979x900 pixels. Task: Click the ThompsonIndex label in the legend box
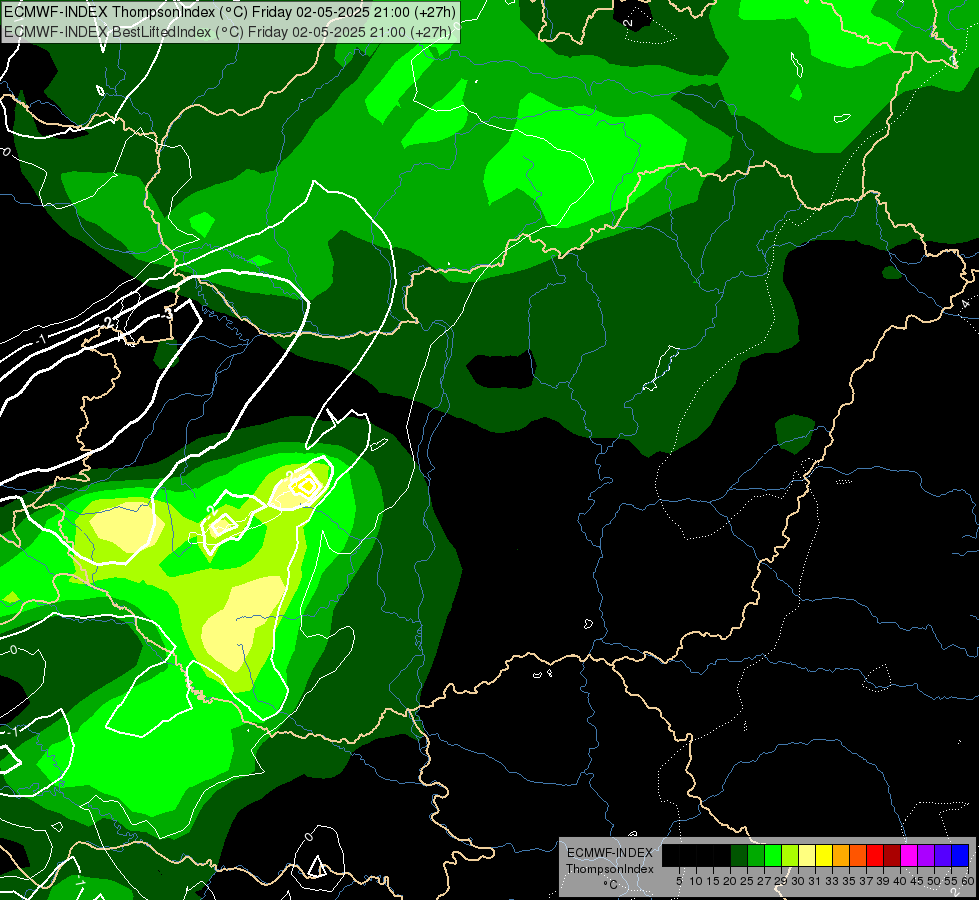coord(610,869)
